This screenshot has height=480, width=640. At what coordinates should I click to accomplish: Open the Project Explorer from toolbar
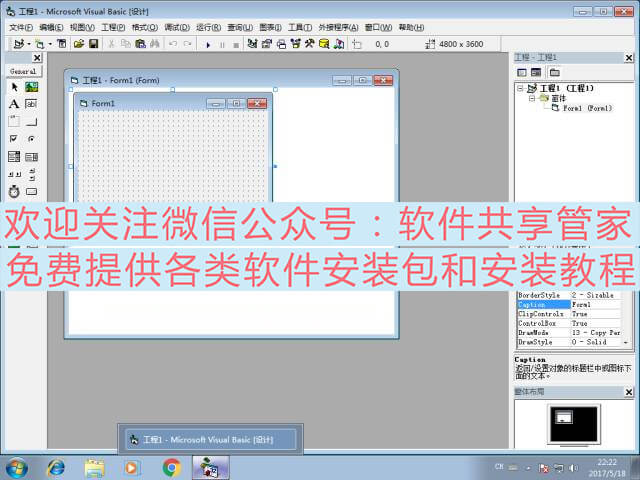coord(252,44)
